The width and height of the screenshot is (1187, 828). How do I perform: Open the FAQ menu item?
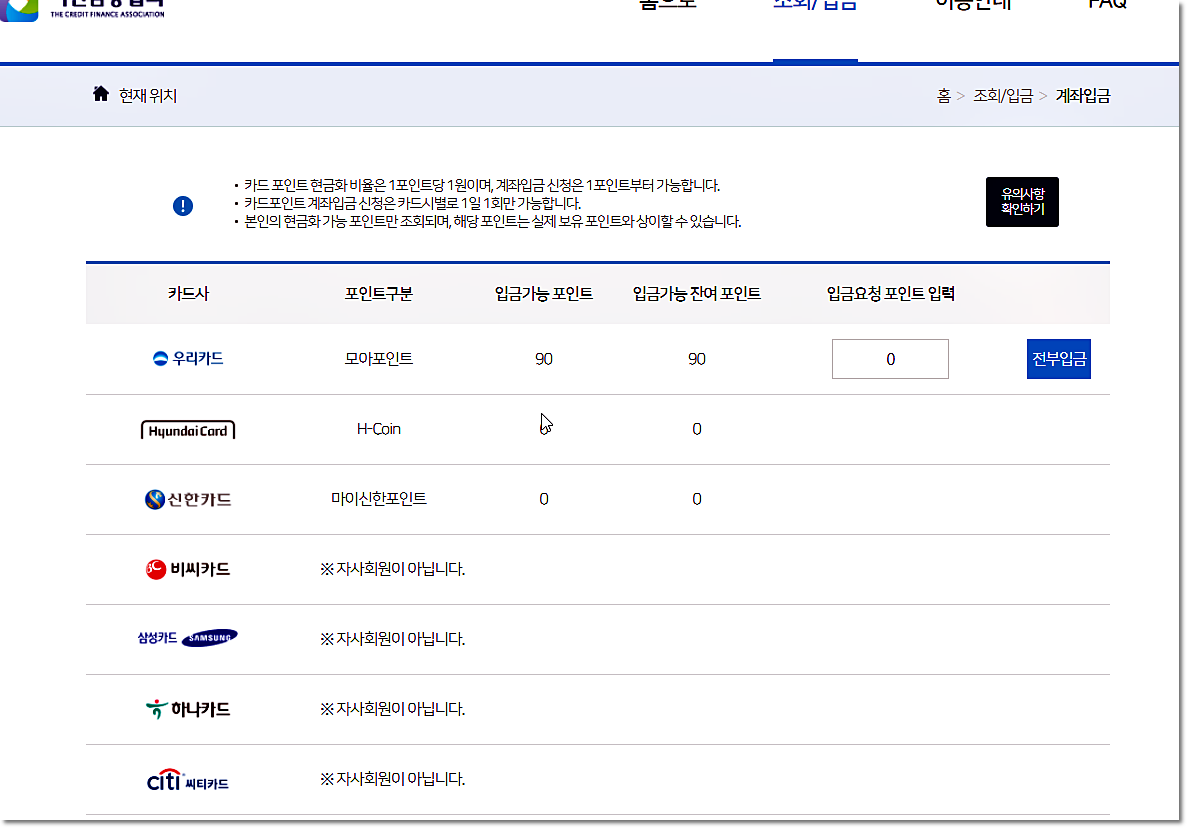click(x=1108, y=6)
